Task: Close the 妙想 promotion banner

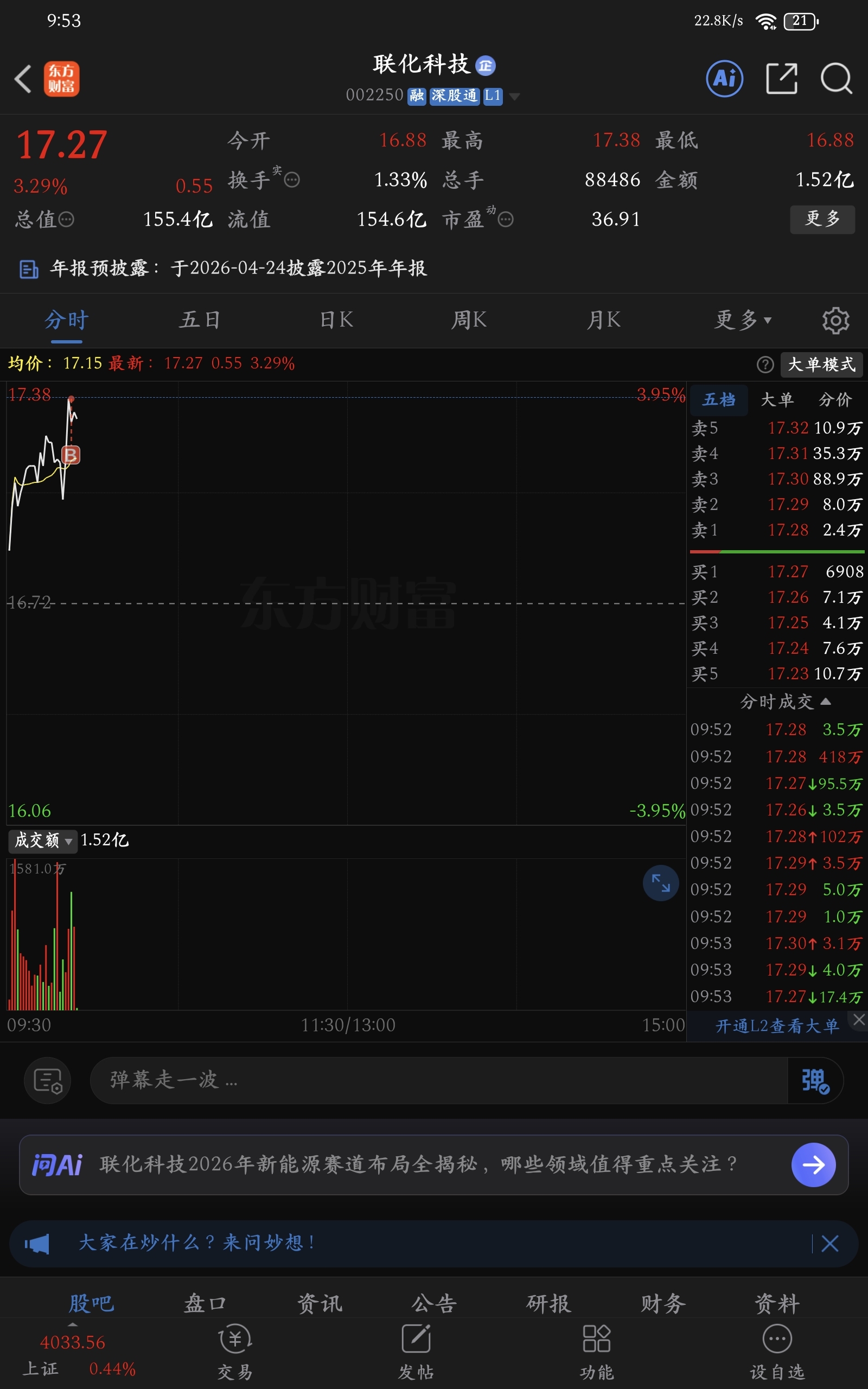Action: (x=829, y=1244)
